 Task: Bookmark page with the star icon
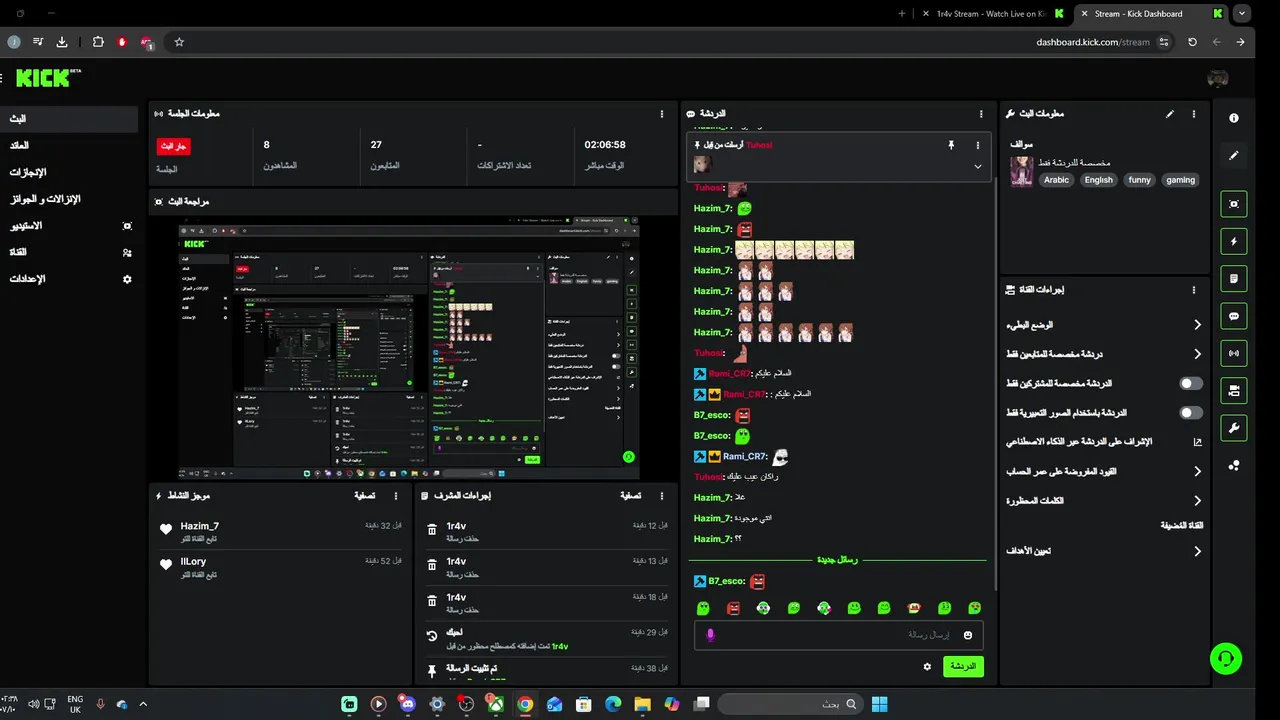pyautogui.click(x=179, y=42)
